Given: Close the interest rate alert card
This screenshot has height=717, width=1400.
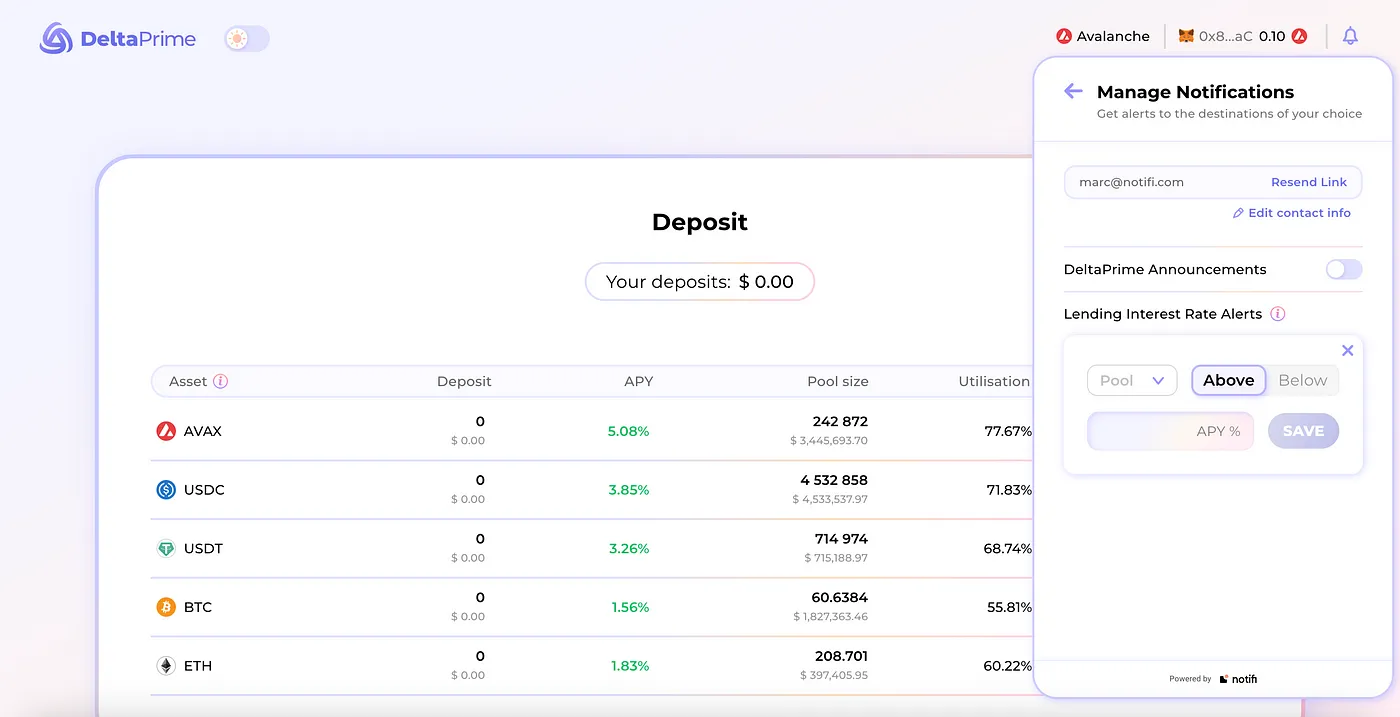Looking at the screenshot, I should 1347,350.
